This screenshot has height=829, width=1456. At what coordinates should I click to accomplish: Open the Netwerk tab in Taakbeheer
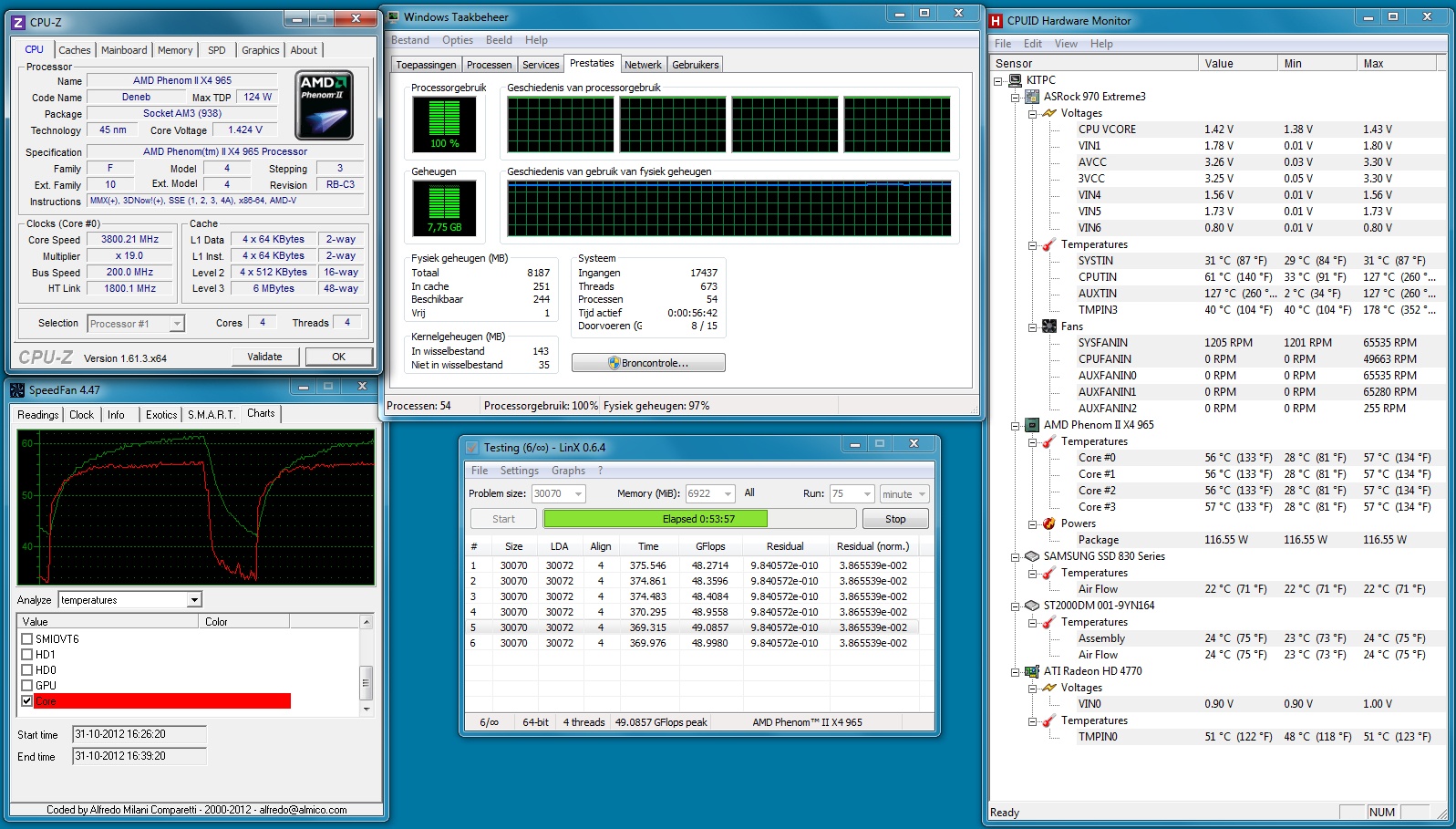tap(643, 65)
